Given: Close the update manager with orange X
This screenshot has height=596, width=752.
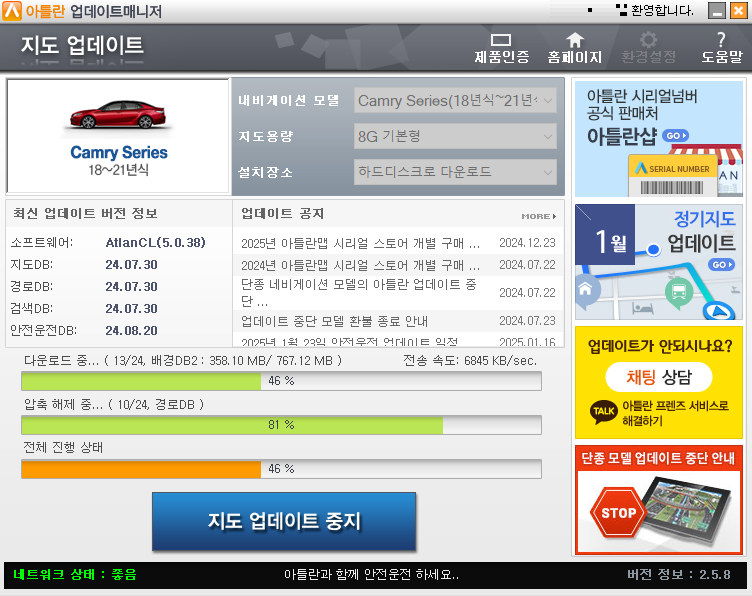Looking at the screenshot, I should tap(738, 11).
